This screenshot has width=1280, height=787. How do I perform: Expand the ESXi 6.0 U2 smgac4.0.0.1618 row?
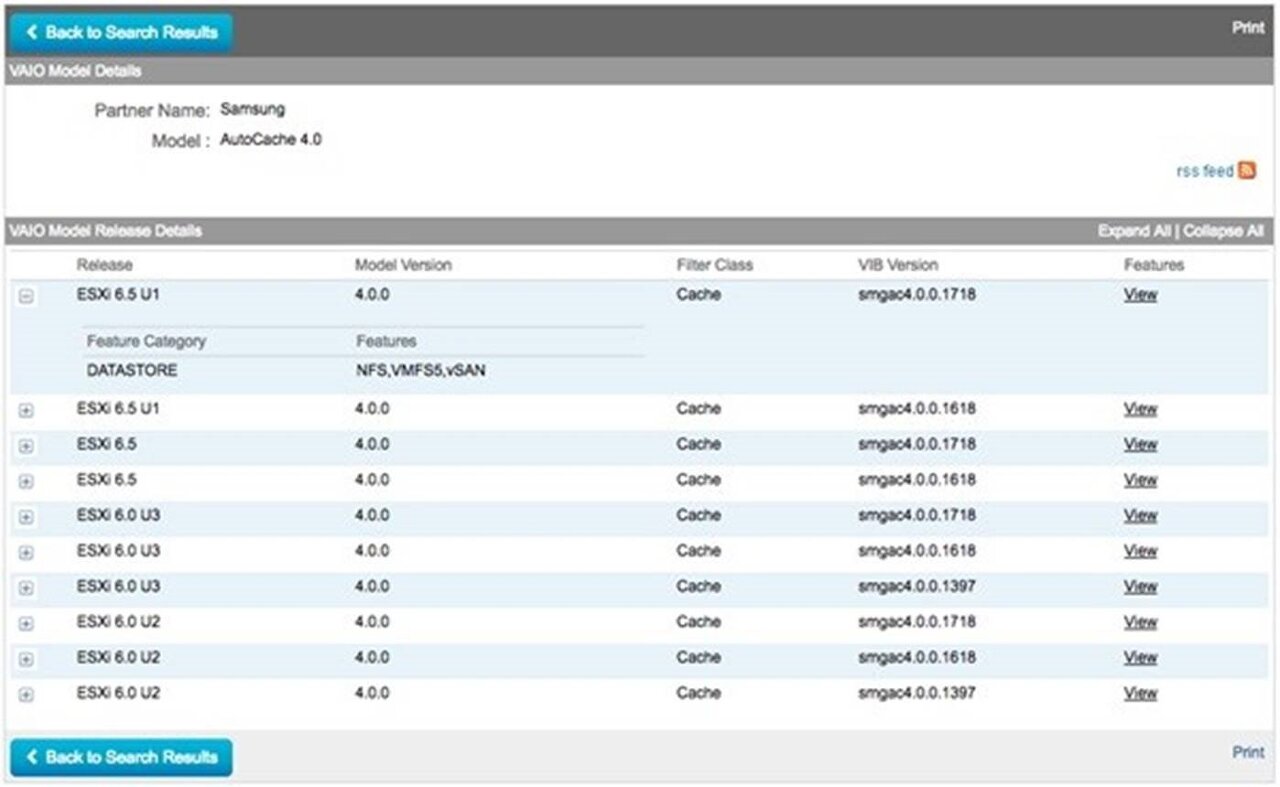26,659
